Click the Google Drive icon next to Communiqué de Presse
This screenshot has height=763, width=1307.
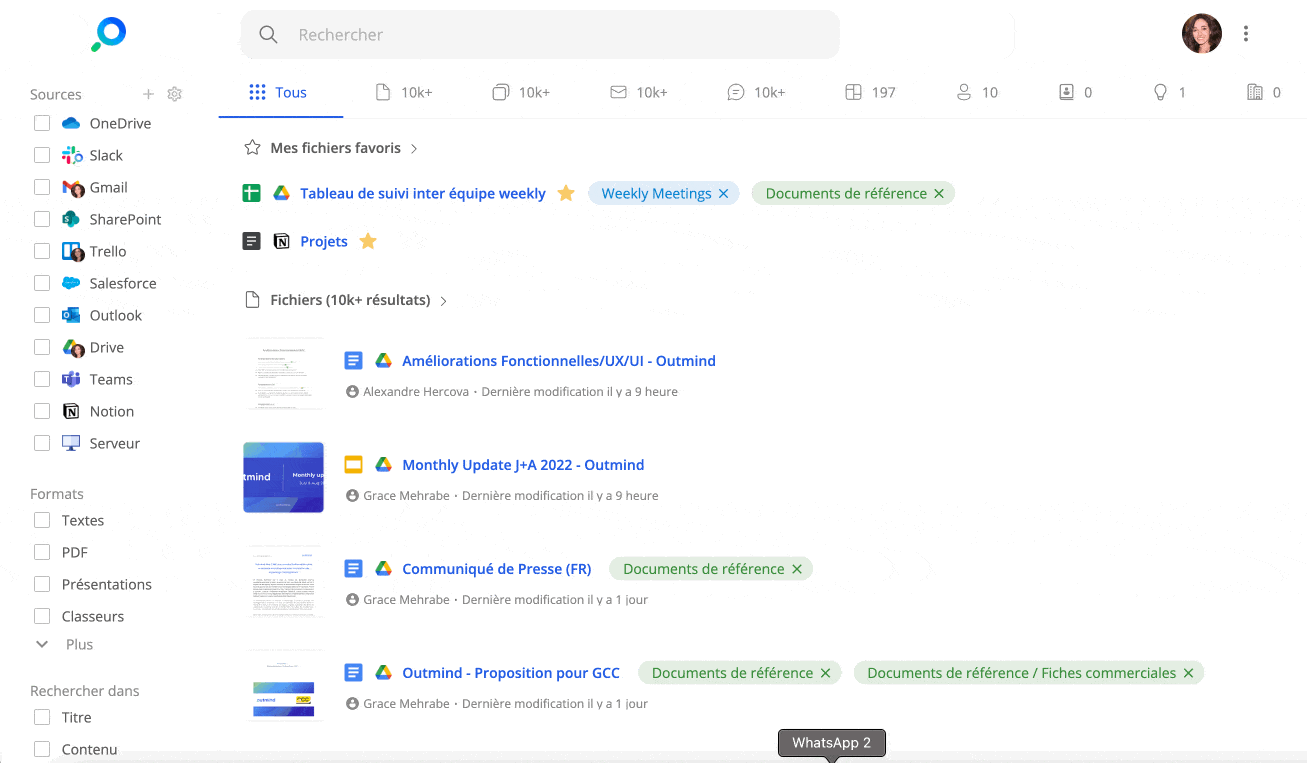[383, 568]
